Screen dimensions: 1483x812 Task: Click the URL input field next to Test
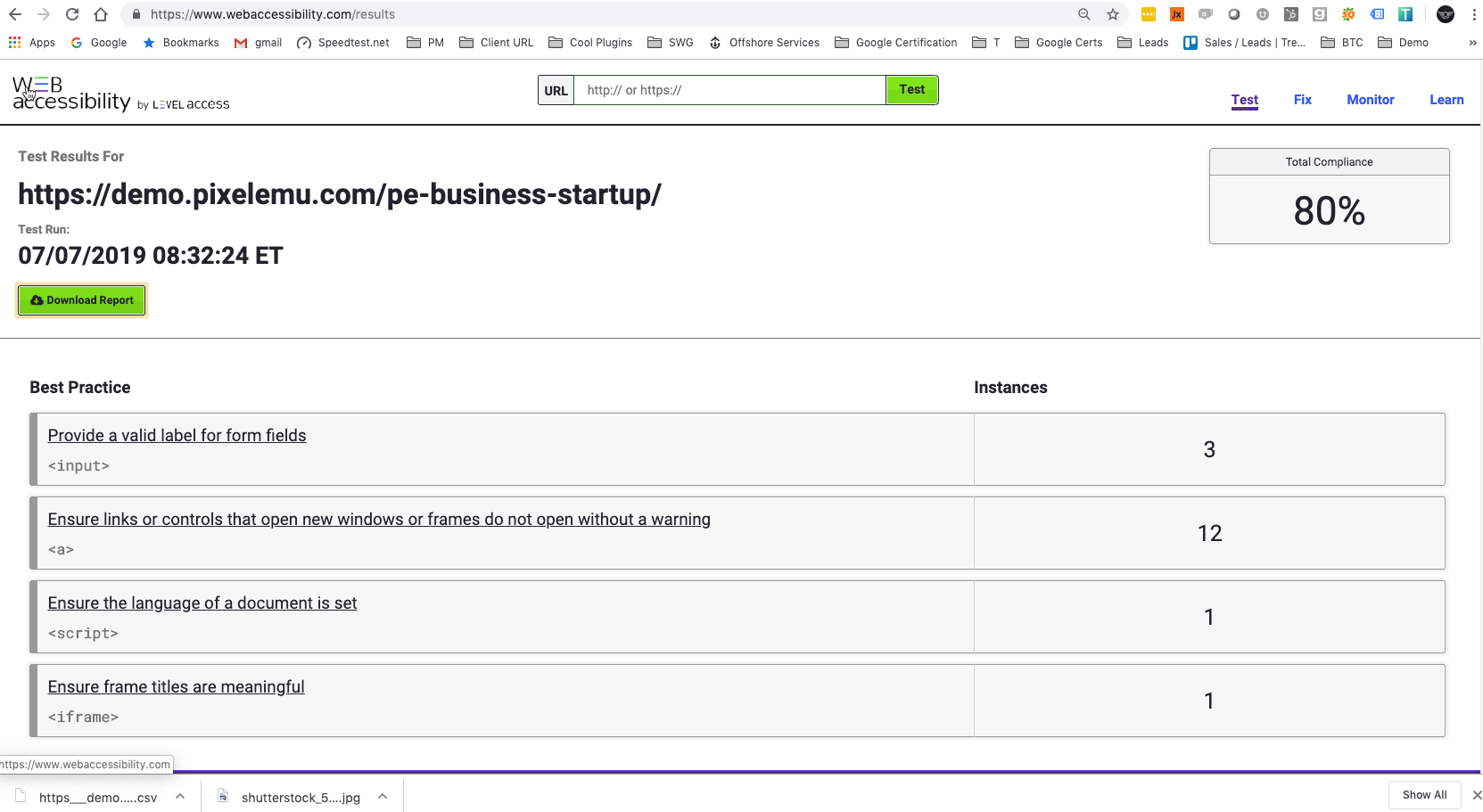pyautogui.click(x=729, y=89)
